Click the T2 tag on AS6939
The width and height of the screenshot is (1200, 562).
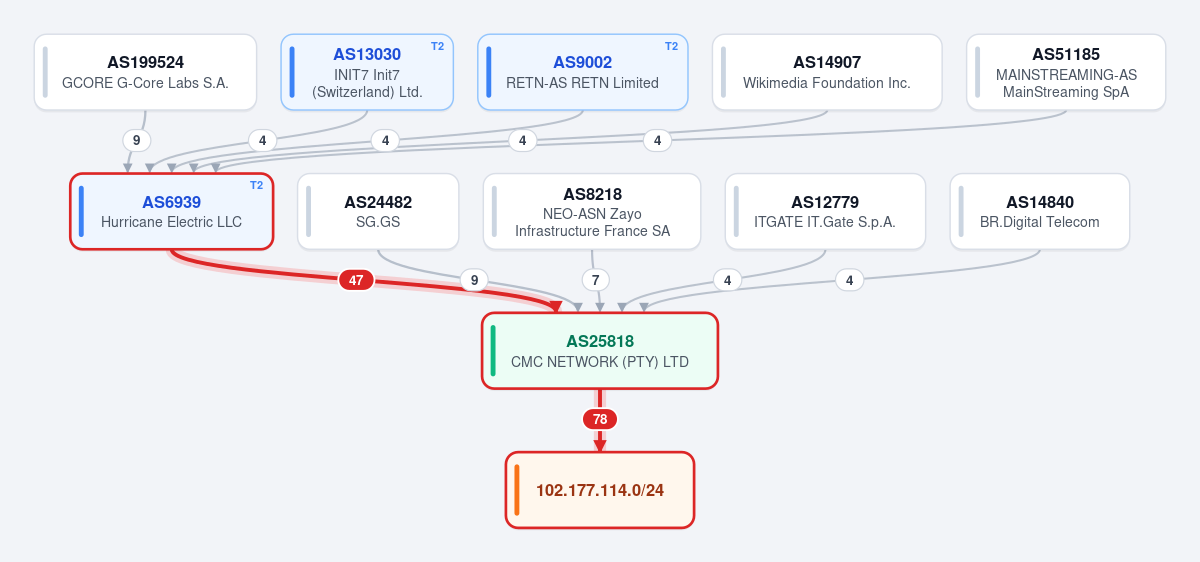[x=256, y=185]
